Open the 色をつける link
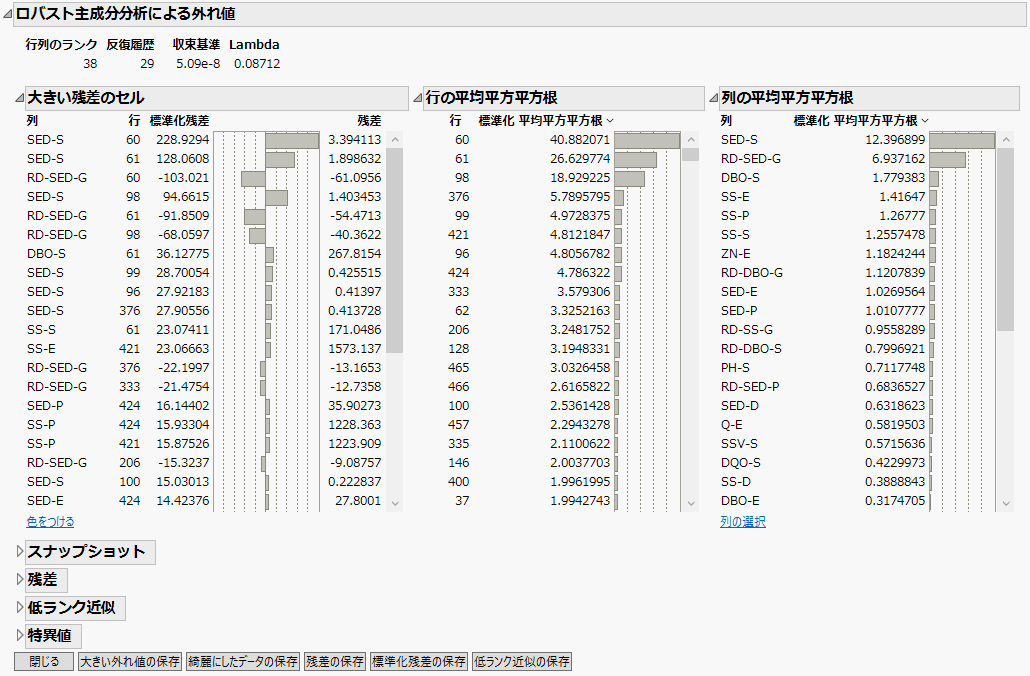Screen dimensions: 1030x676 point(51,522)
